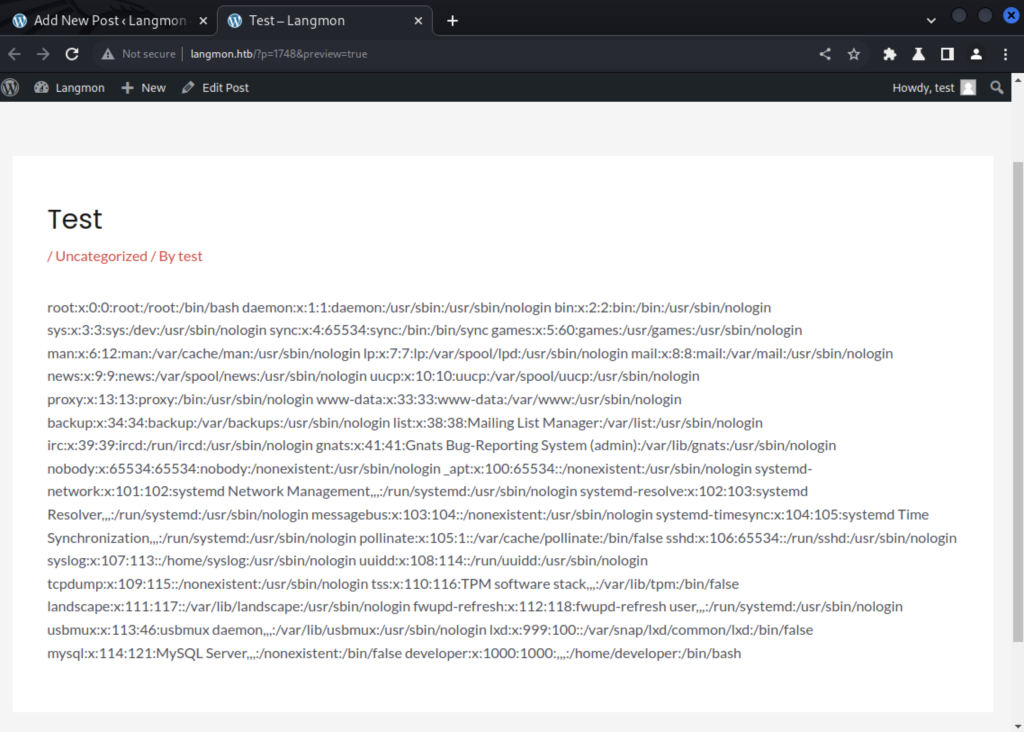1024x732 pixels.
Task: Click the line starting network:x:101:102
Action: (427, 491)
